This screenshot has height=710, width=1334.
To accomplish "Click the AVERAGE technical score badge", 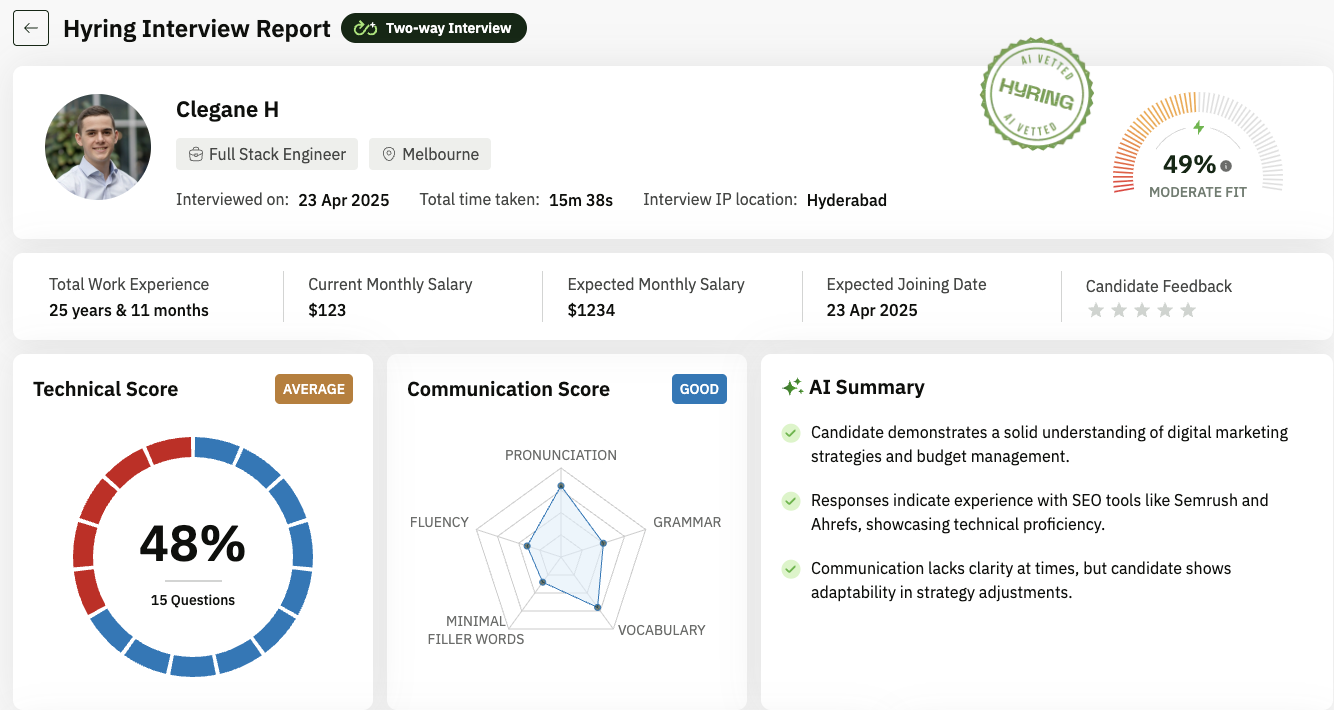I will (314, 389).
